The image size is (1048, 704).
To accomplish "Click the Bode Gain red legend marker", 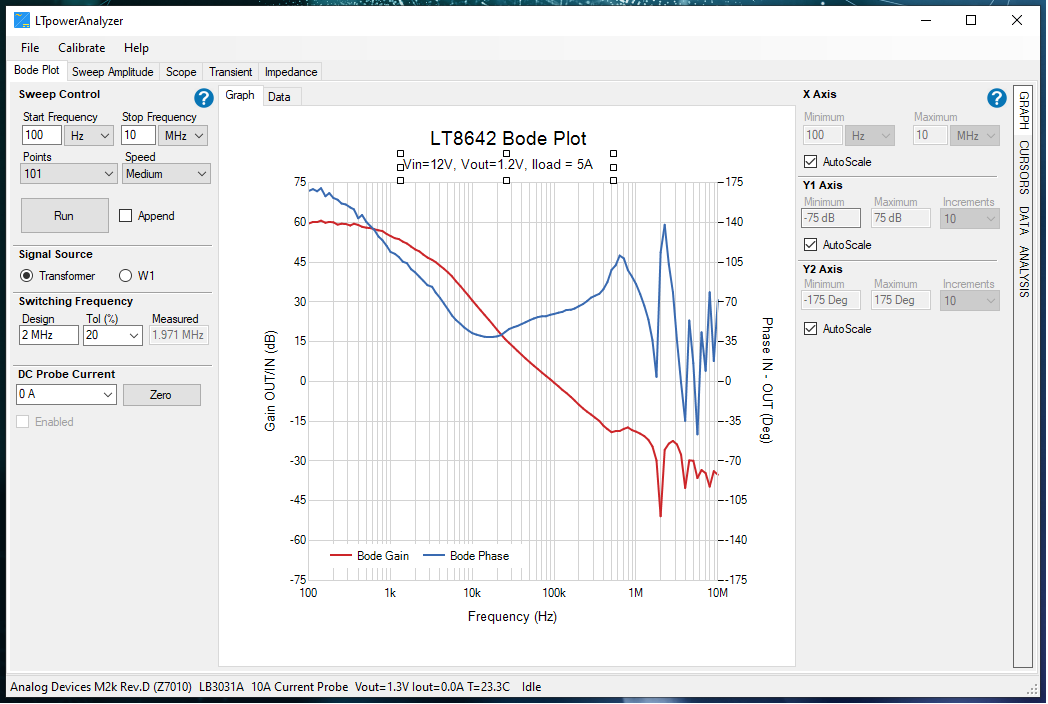I will pos(341,556).
